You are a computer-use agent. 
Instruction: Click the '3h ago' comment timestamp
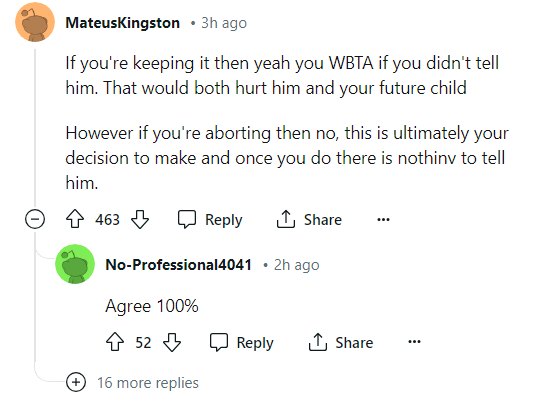tap(224, 23)
